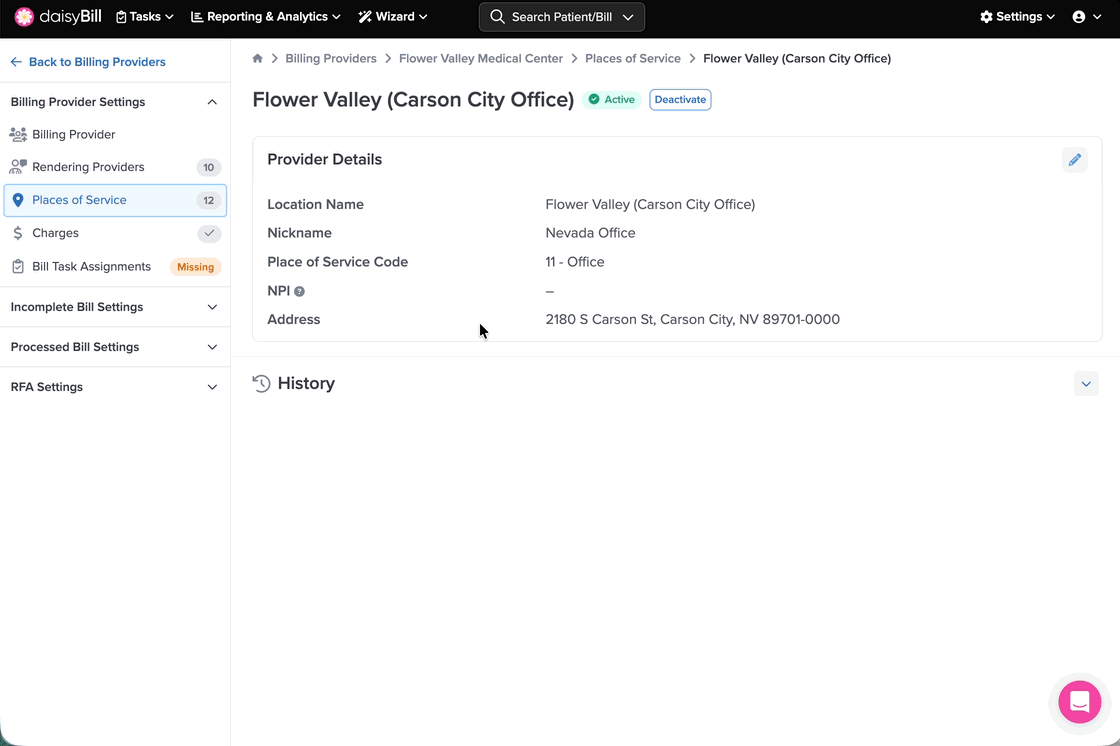Click the daisyBill flower logo
Image resolution: width=1120 pixels, height=746 pixels.
coord(24,17)
